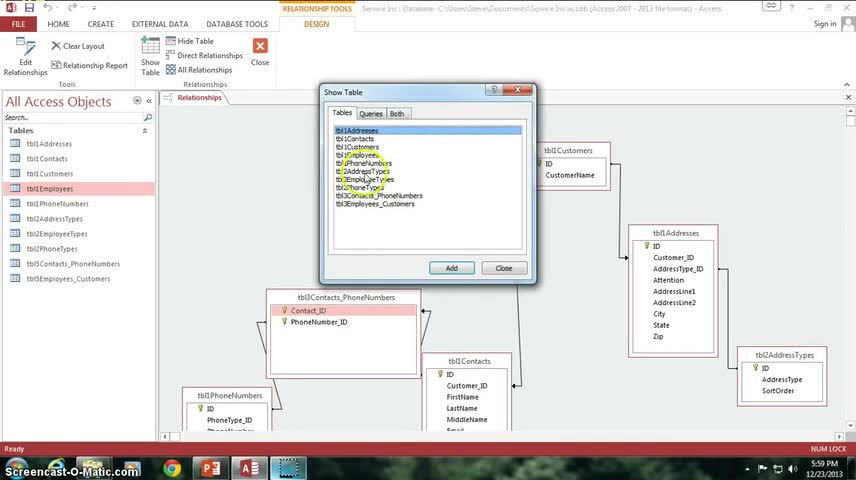
Task: Click the navigation Search box
Action: click(x=73, y=117)
